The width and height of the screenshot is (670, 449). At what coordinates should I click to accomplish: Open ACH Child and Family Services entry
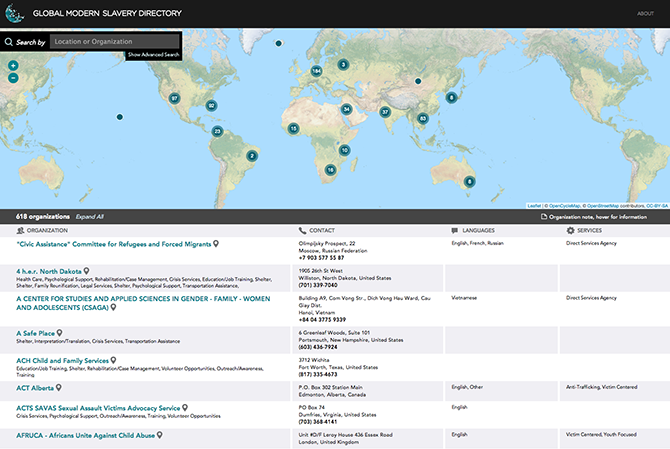(x=63, y=360)
